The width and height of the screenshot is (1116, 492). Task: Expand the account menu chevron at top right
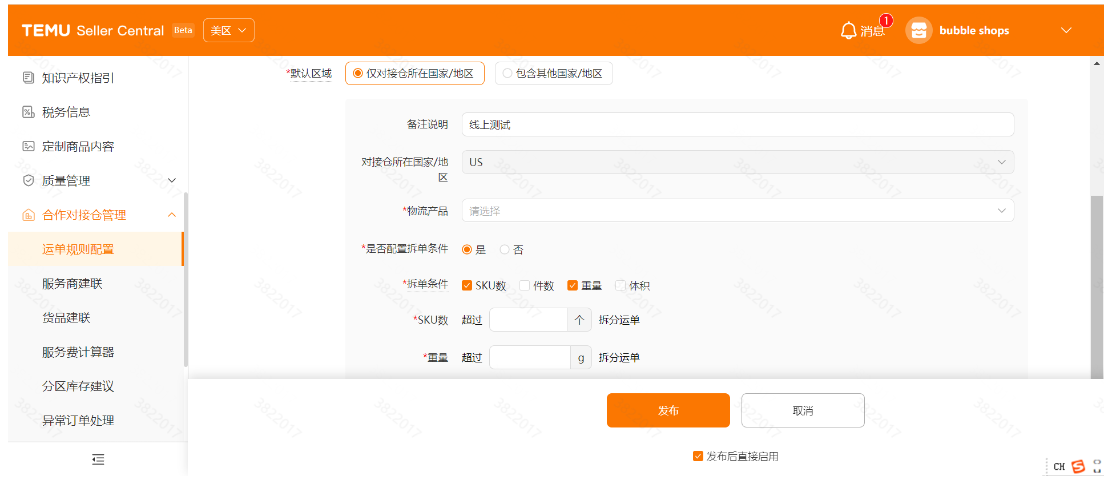1066,31
